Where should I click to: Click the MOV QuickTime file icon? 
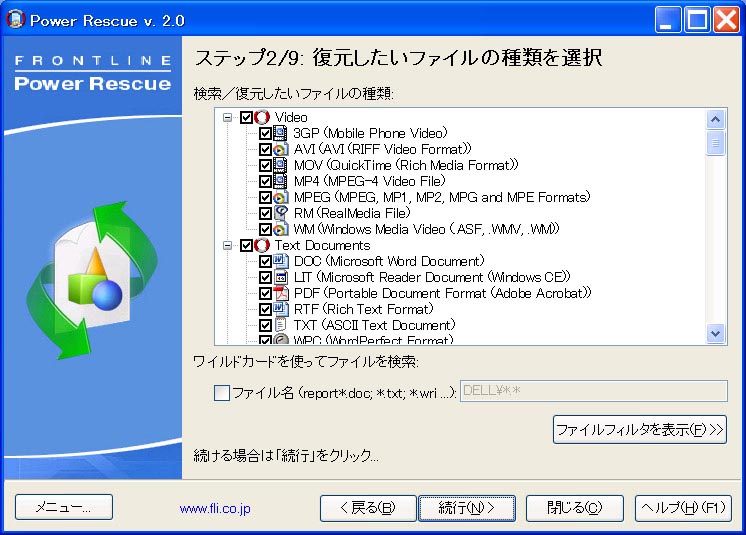click(281, 165)
